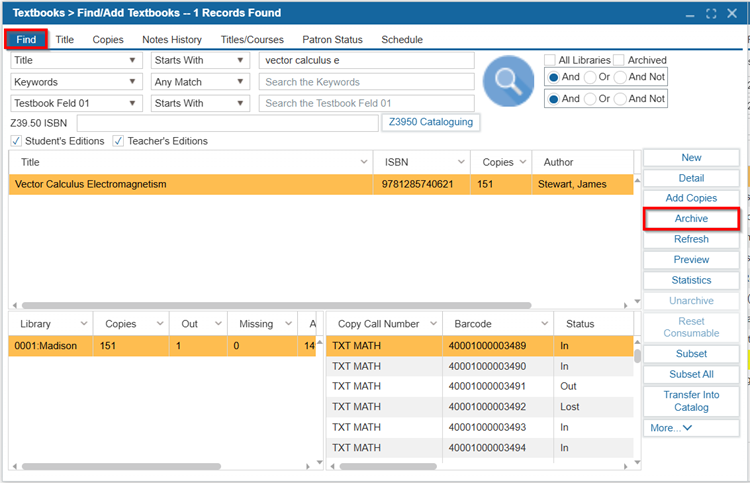Switch to the Find tab

pos(26,39)
